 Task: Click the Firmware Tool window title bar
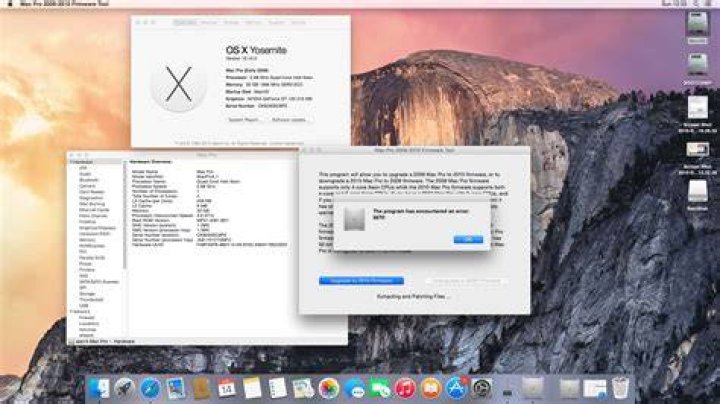(x=414, y=150)
